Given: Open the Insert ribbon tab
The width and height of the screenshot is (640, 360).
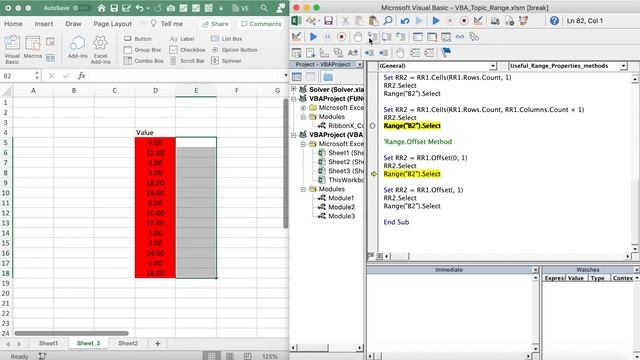Looking at the screenshot, I should [x=44, y=24].
